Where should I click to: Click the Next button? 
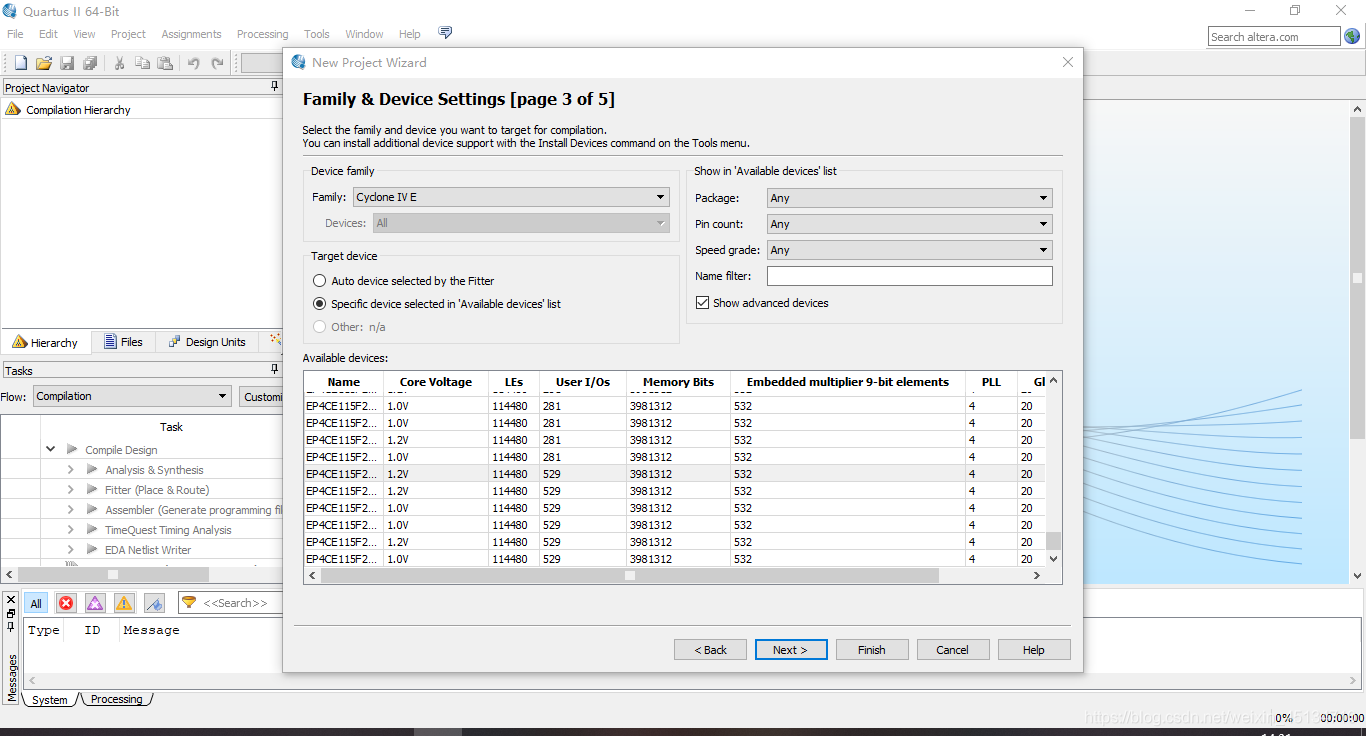(791, 650)
